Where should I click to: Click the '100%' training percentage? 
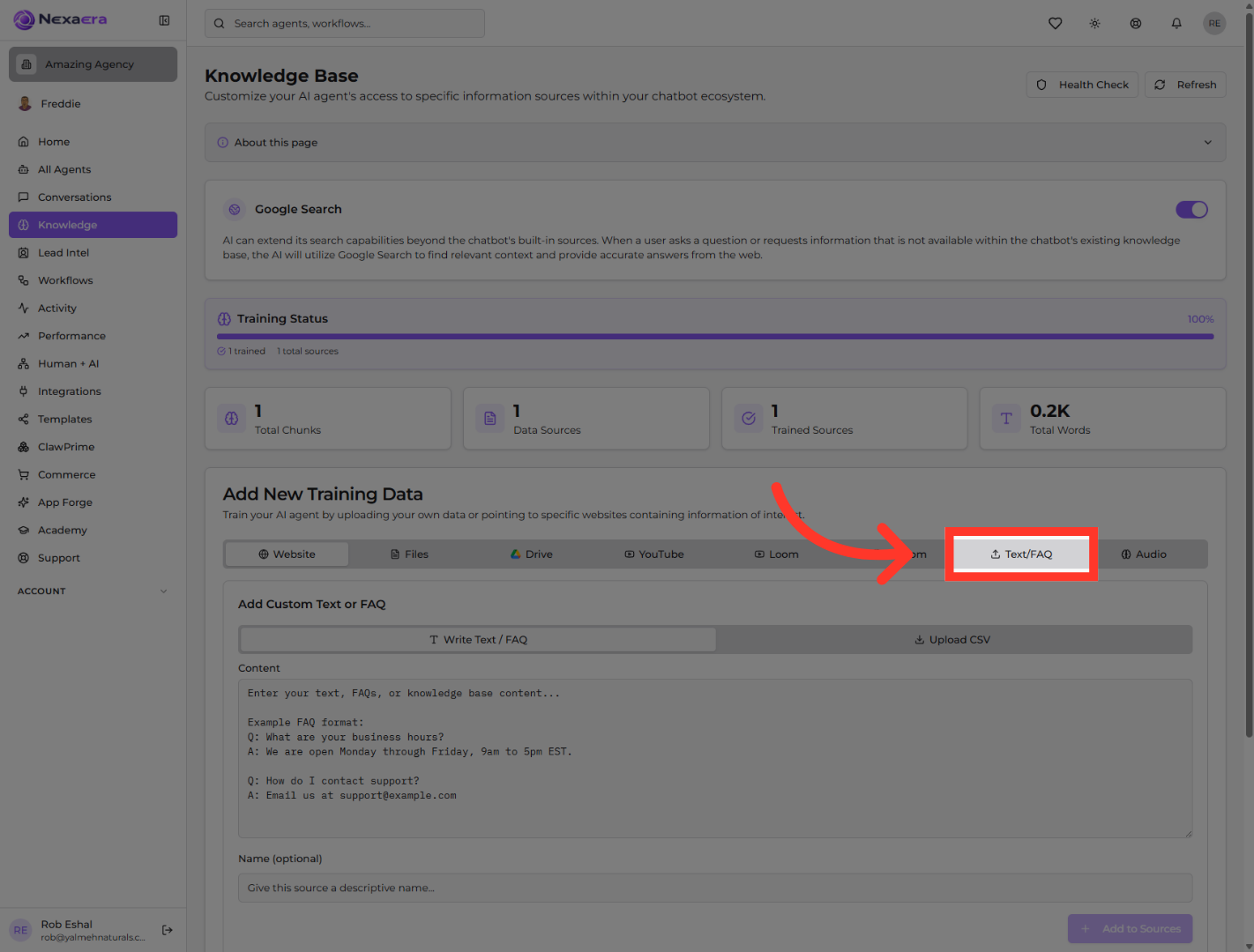pos(1200,319)
